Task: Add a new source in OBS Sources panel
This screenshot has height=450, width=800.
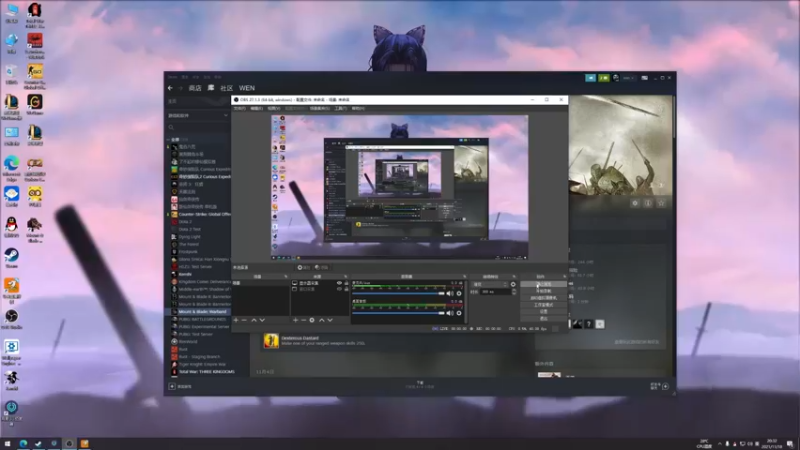Action: tap(295, 320)
